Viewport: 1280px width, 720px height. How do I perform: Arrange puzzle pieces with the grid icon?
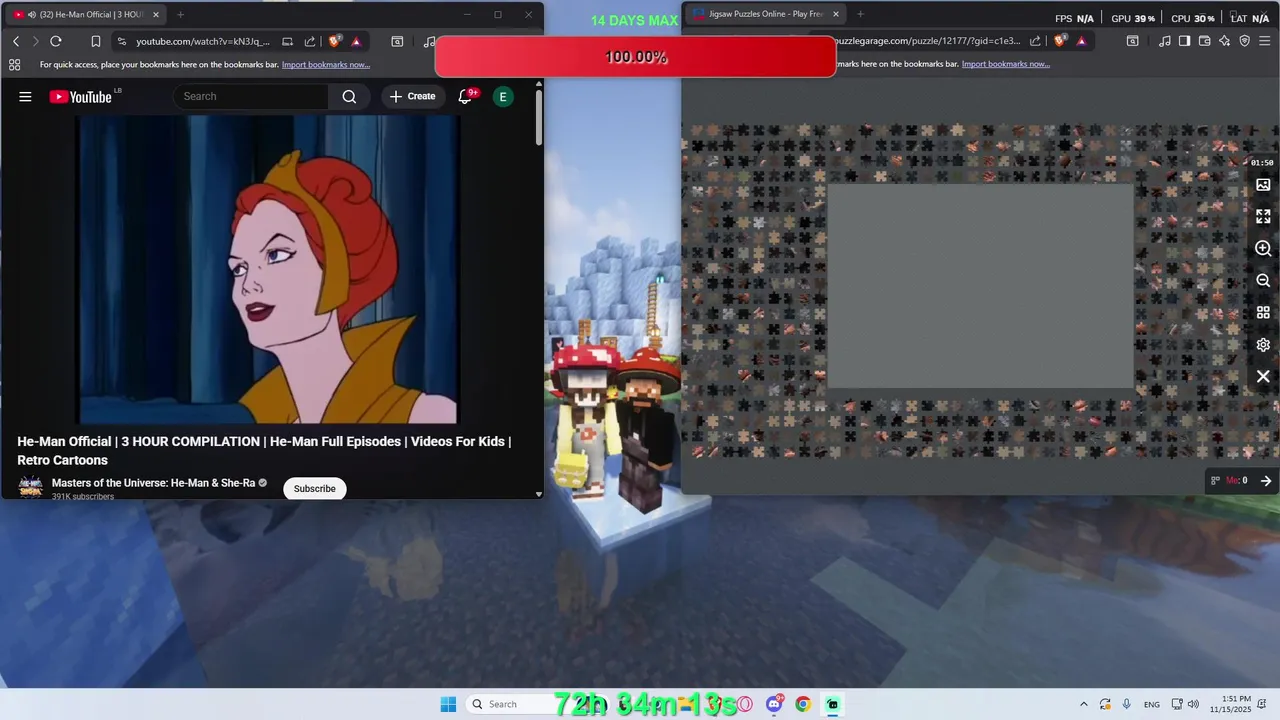coord(1263,313)
